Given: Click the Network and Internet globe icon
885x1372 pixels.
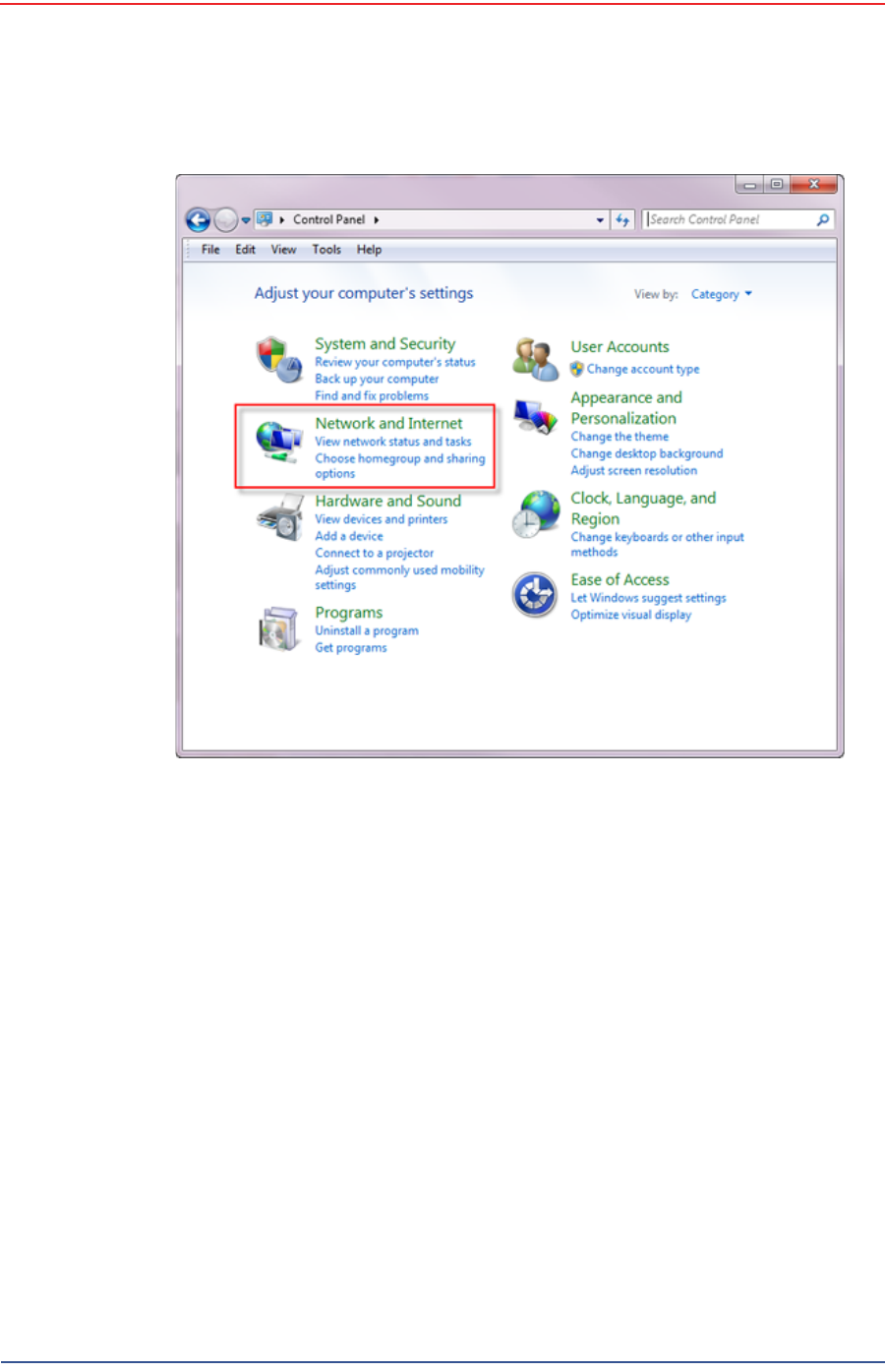Looking at the screenshot, I should [278, 442].
